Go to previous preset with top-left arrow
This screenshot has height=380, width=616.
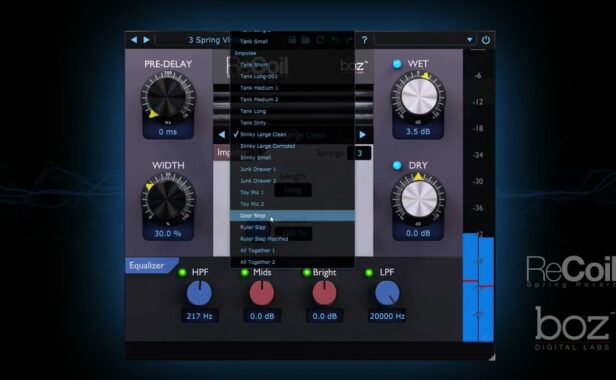(x=134, y=40)
